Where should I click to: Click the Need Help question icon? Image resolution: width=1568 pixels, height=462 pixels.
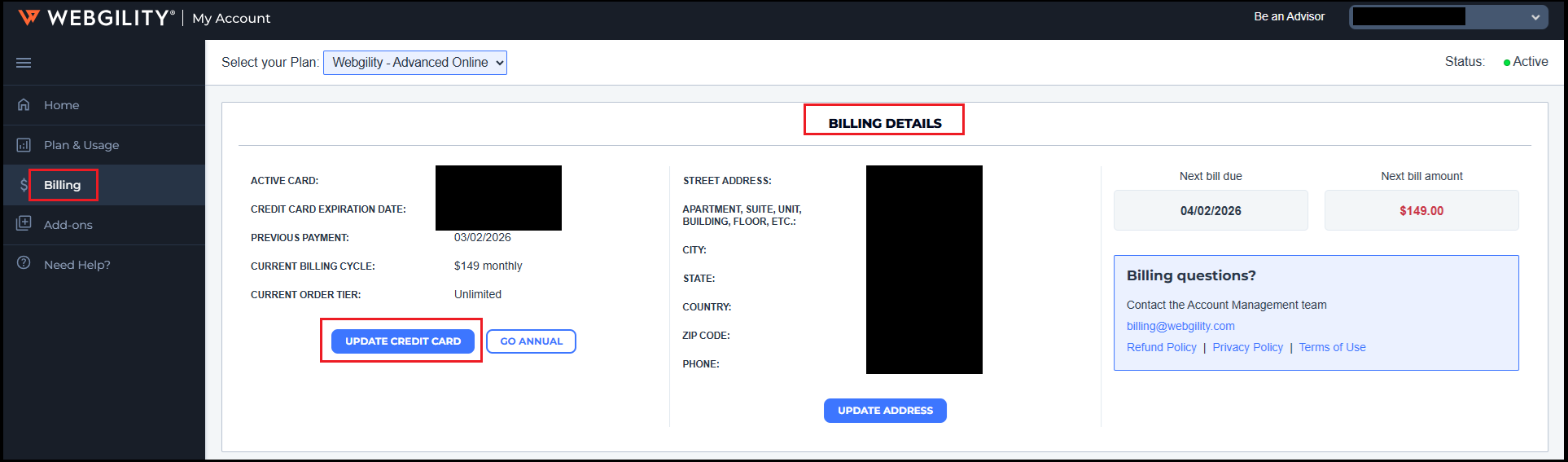tap(24, 263)
